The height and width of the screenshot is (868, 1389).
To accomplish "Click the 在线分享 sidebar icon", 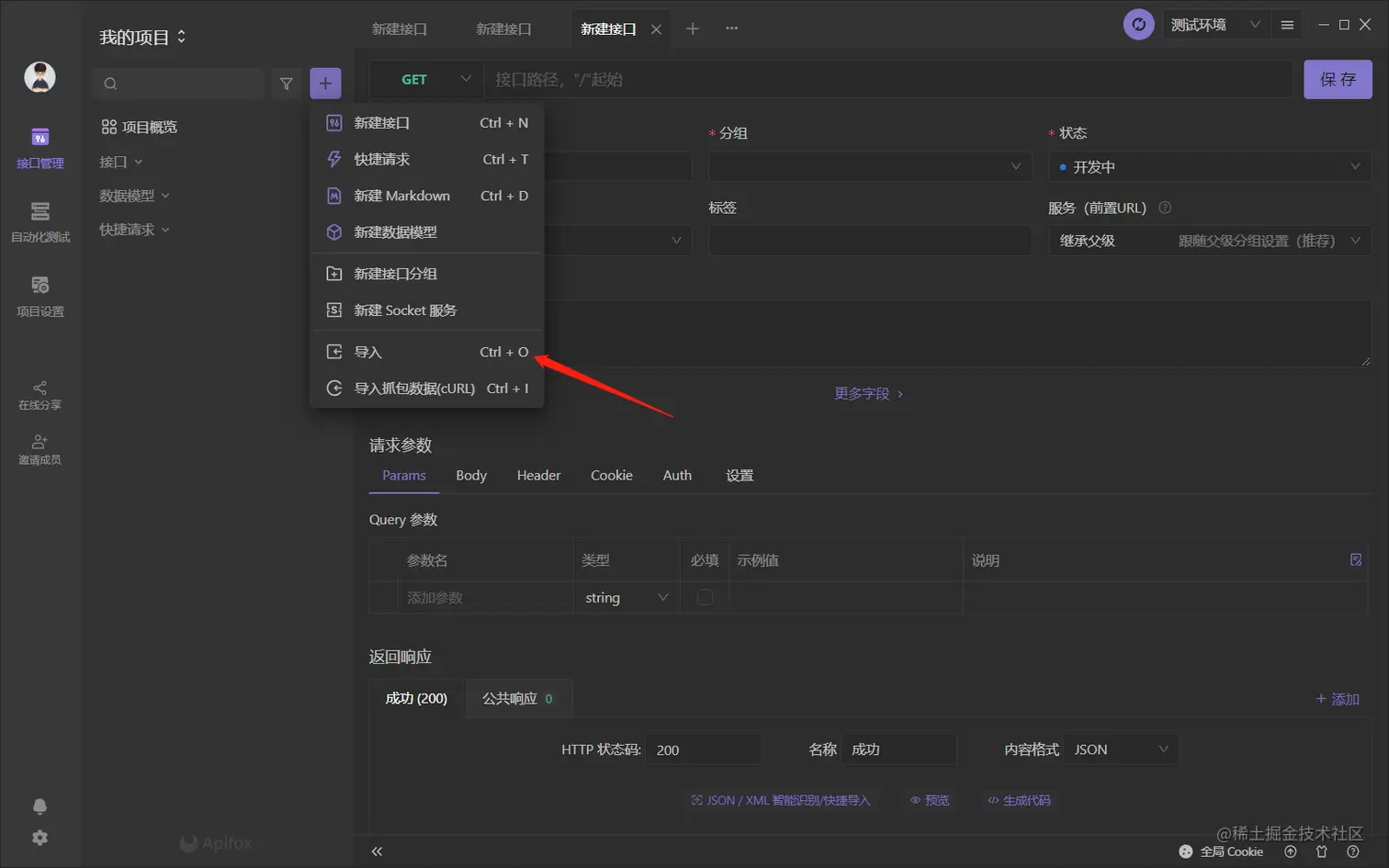I will (40, 395).
